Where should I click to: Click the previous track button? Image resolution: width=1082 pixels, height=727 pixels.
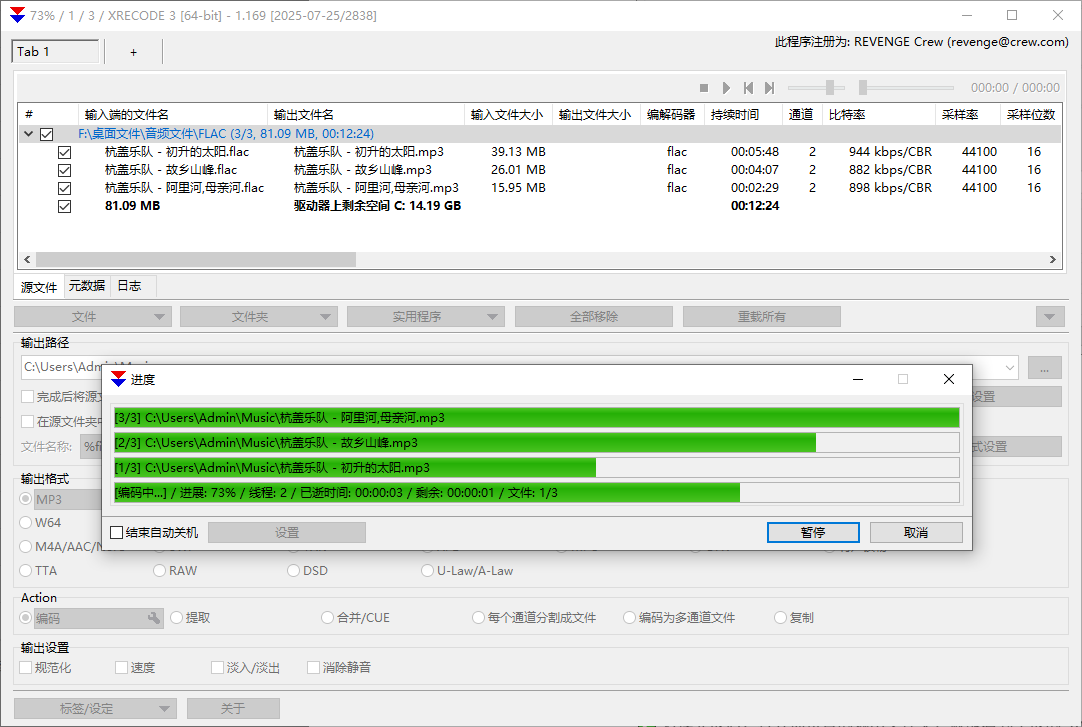pos(748,88)
